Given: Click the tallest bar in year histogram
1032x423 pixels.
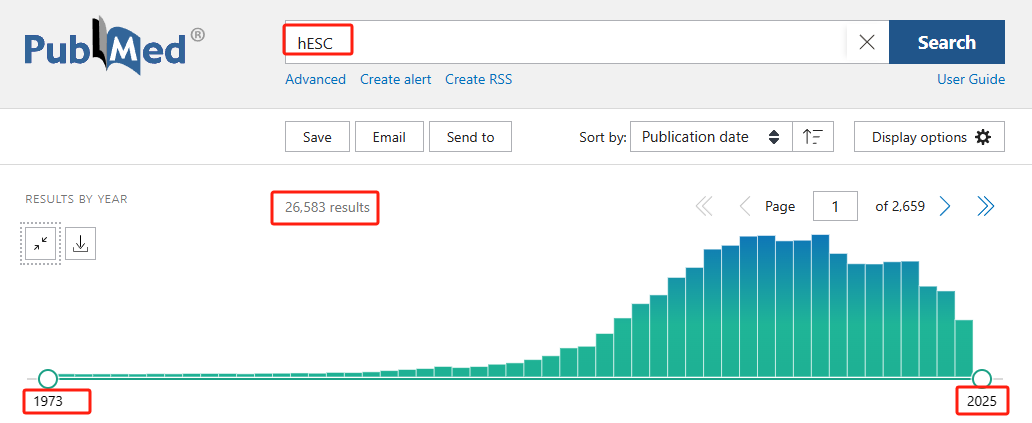Looking at the screenshot, I should 820,306.
